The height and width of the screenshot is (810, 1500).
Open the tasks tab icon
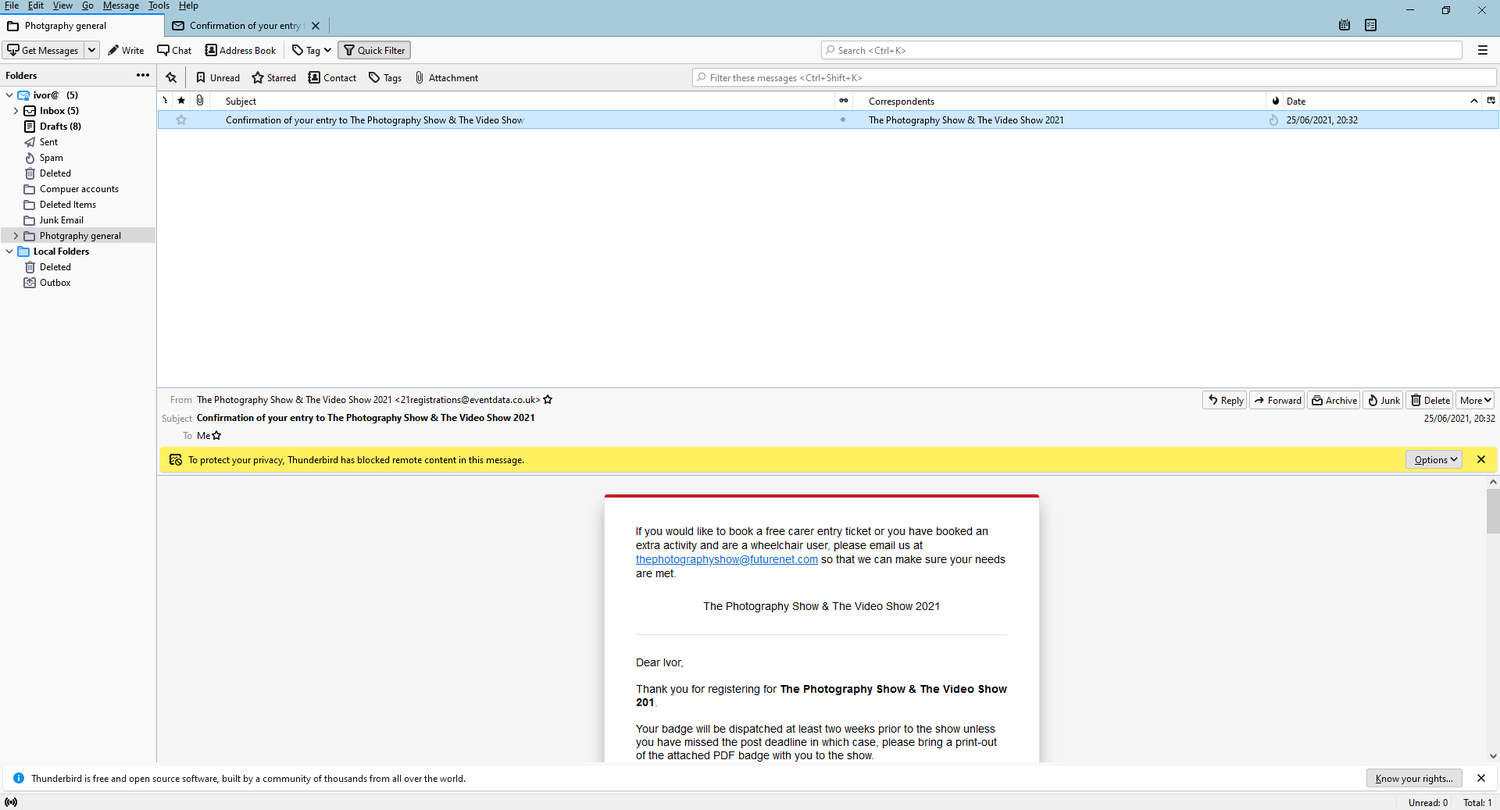(1370, 25)
